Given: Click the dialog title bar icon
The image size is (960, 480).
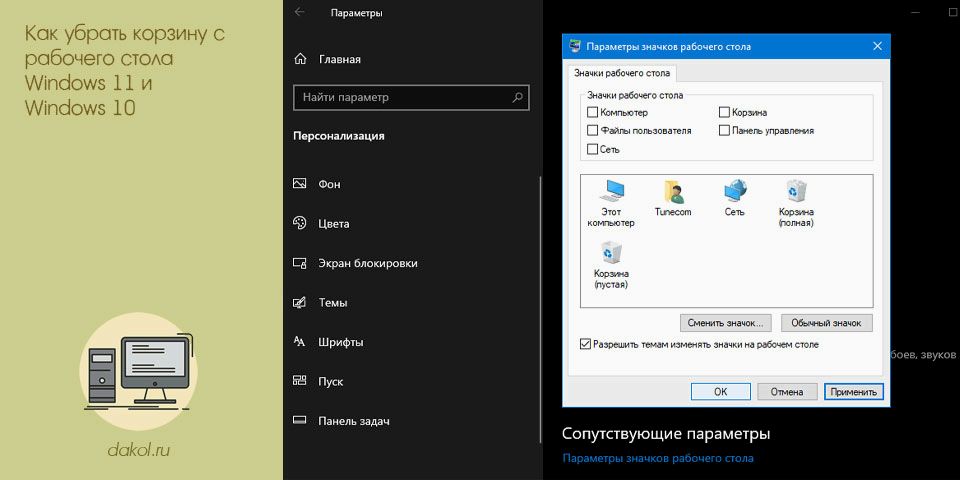Looking at the screenshot, I should click(x=575, y=47).
